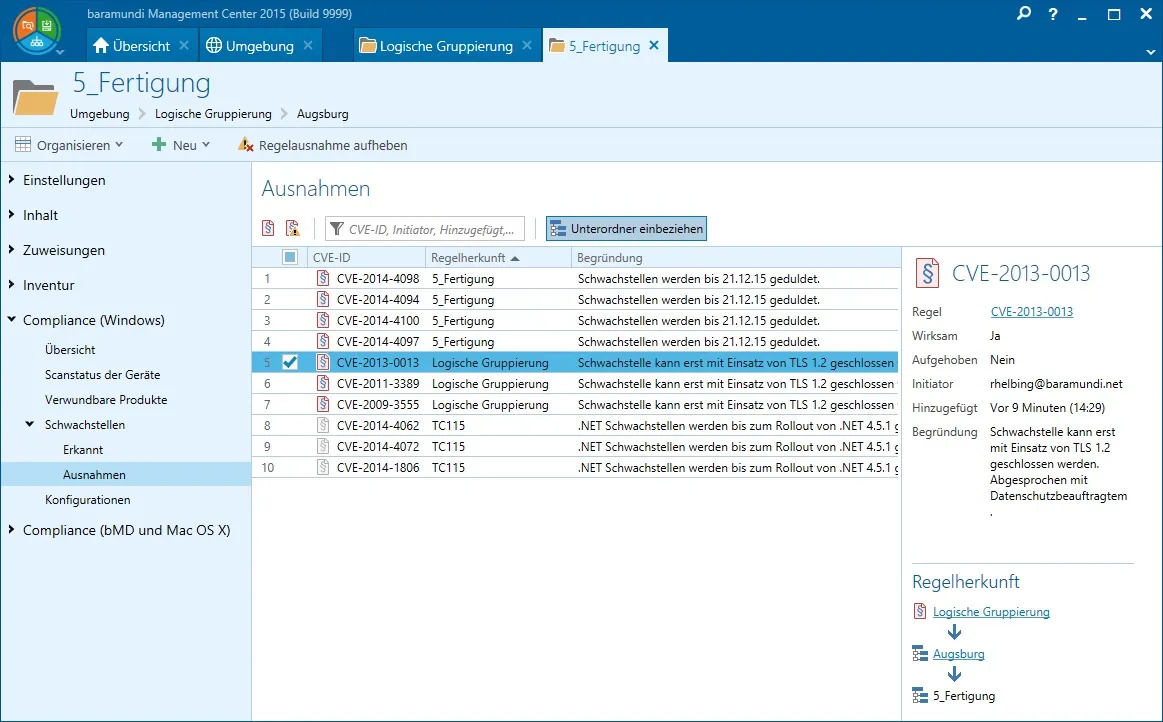Click the gray rule icon of CVE-2014-4072 row
Image resolution: width=1163 pixels, height=722 pixels.
tap(323, 446)
